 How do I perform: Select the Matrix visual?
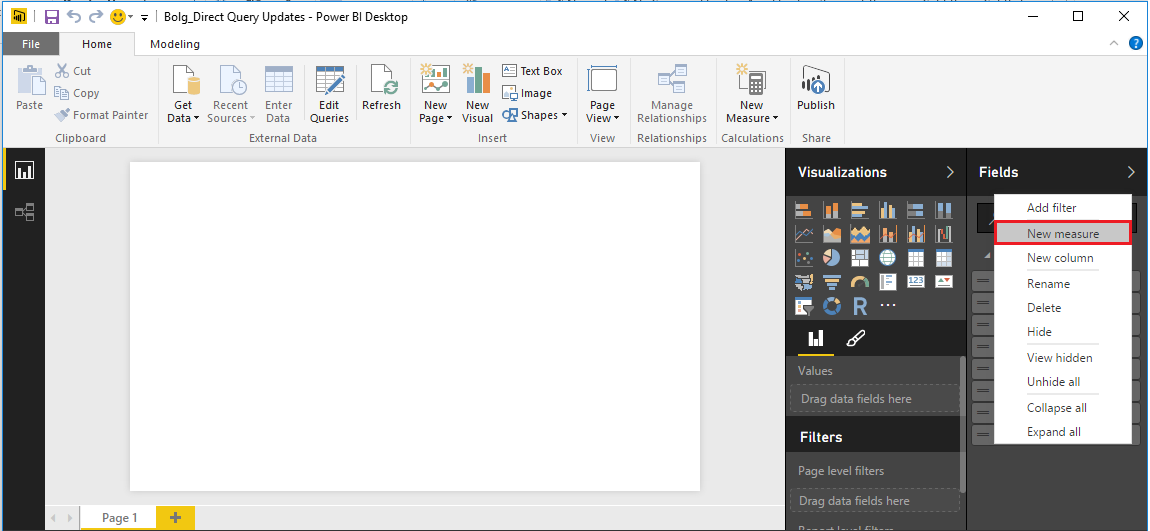[x=943, y=257]
